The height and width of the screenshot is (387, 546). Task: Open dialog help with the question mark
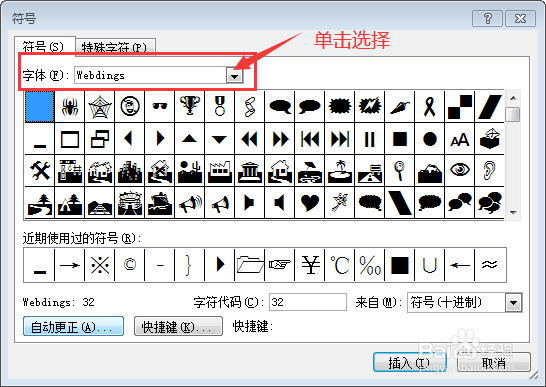pos(487,18)
